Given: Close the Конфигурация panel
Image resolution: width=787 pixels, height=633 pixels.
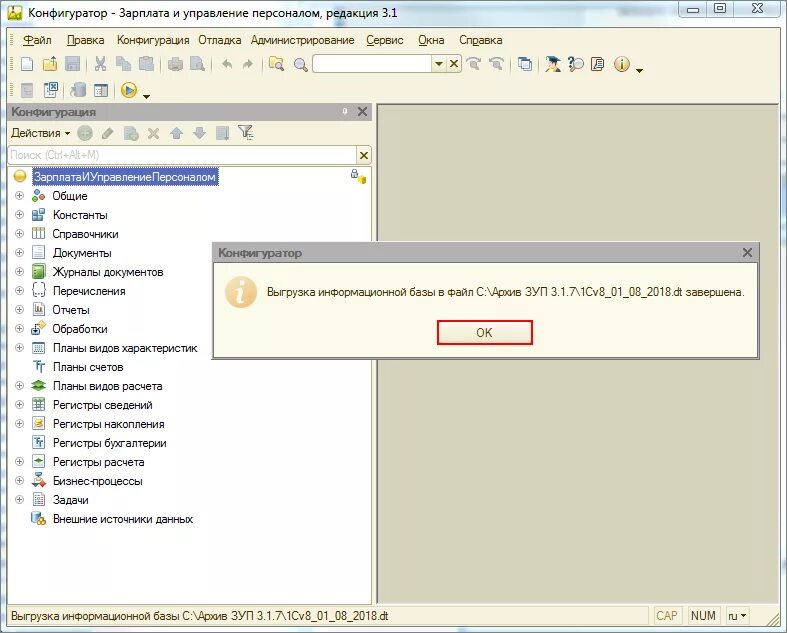Looking at the screenshot, I should pos(362,111).
